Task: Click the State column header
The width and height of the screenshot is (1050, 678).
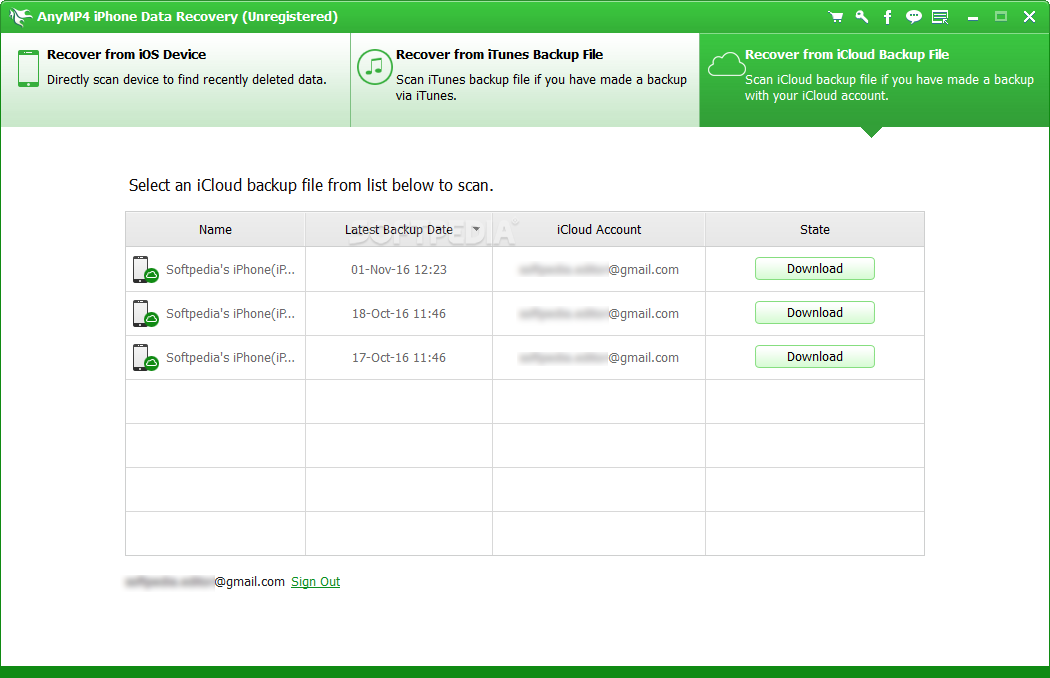Action: (815, 230)
